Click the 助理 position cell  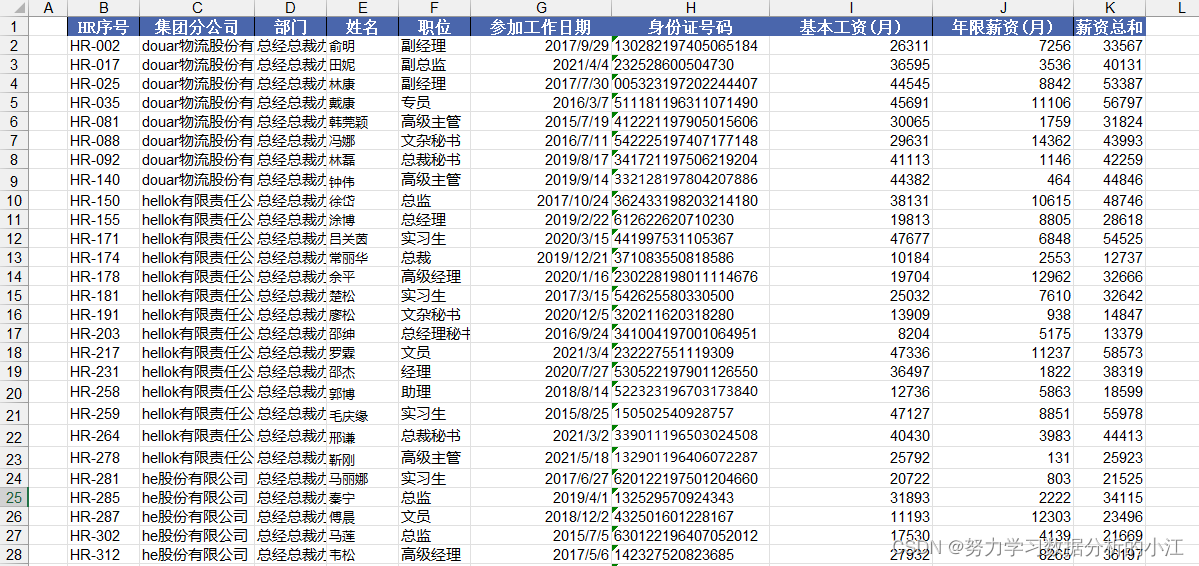(434, 392)
